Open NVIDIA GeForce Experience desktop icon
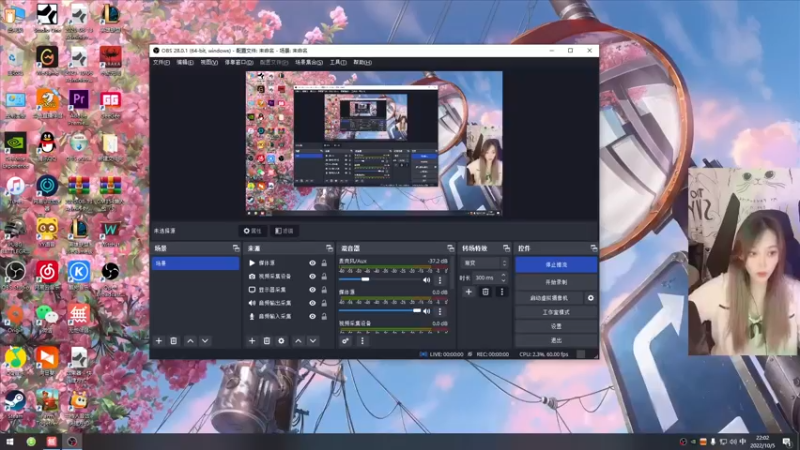 [15, 143]
